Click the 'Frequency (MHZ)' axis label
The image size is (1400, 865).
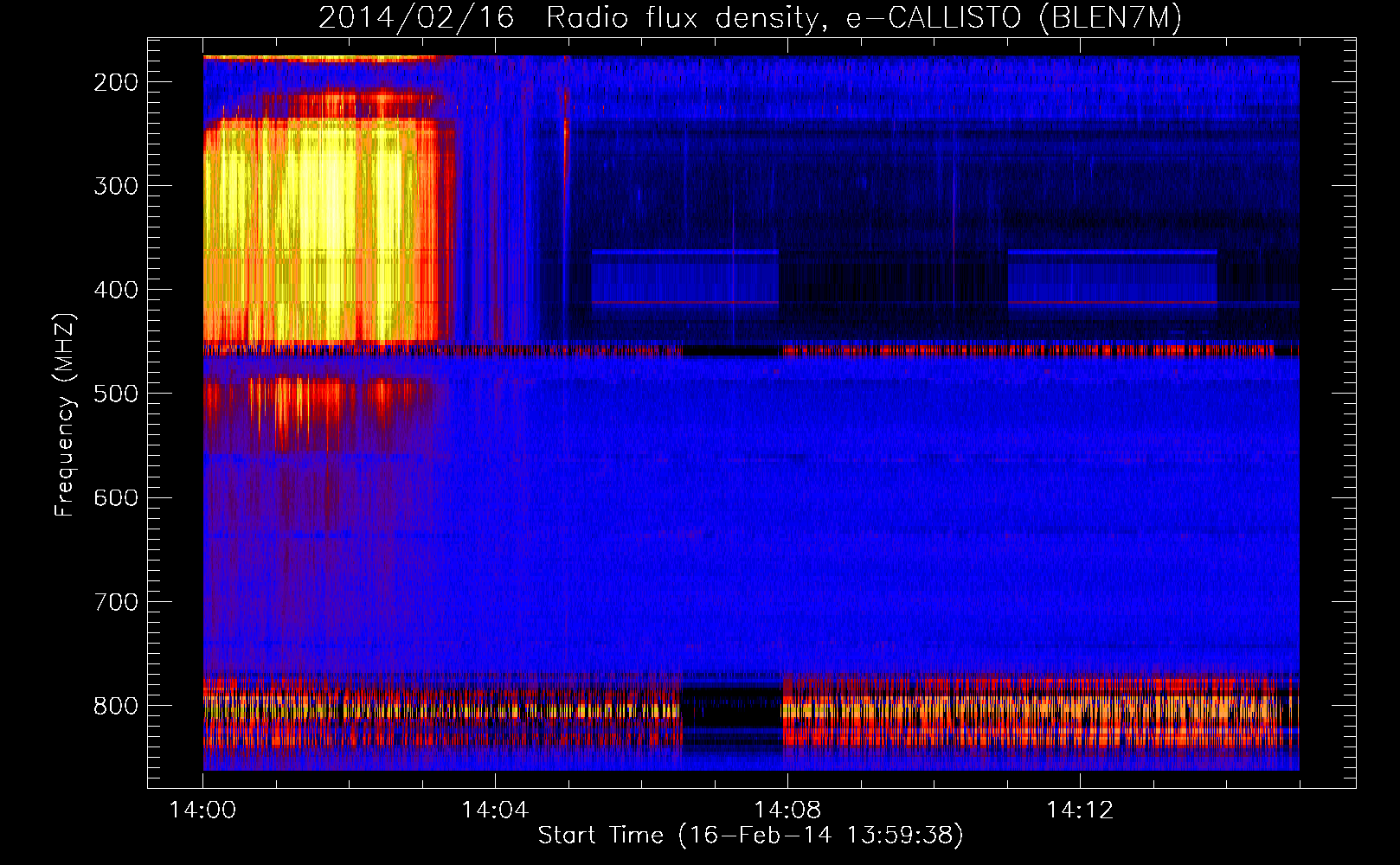65,414
